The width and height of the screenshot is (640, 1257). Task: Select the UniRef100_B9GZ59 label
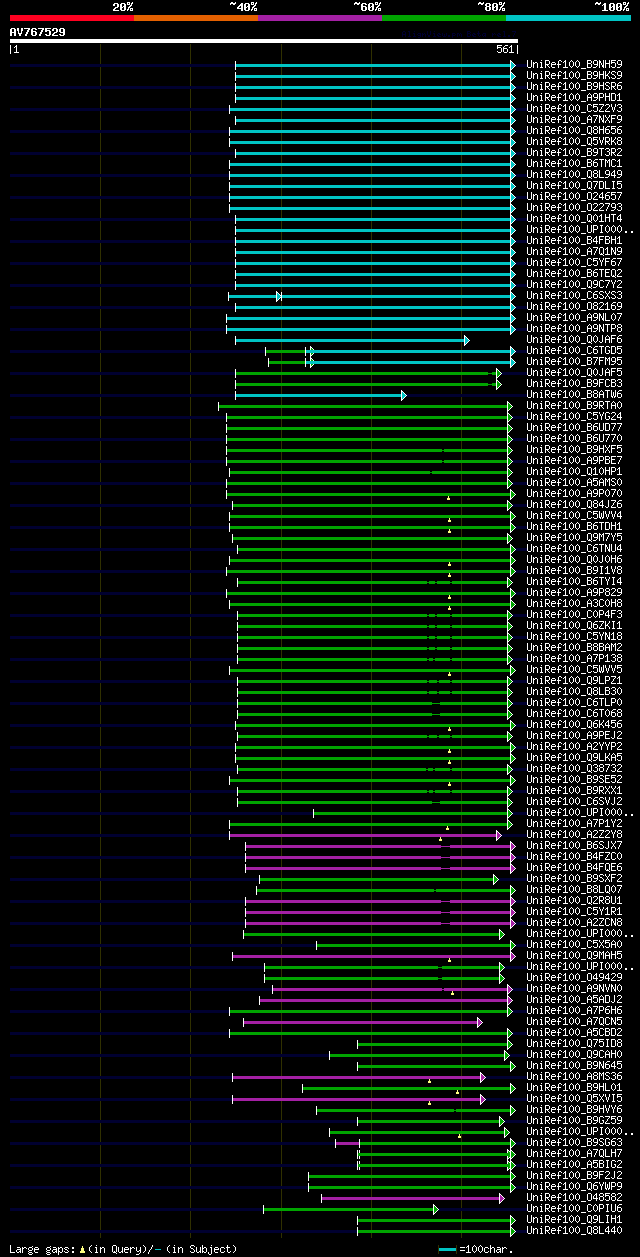574,1120
